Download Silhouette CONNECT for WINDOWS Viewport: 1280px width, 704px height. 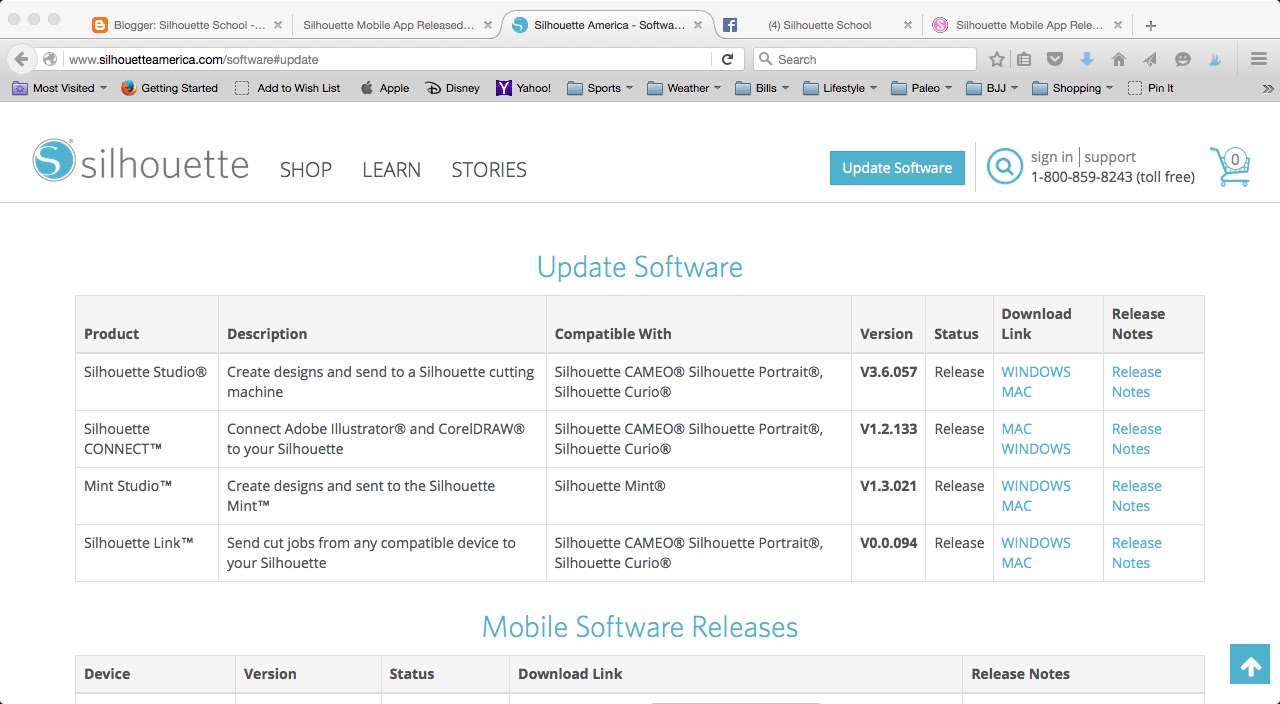(1036, 449)
